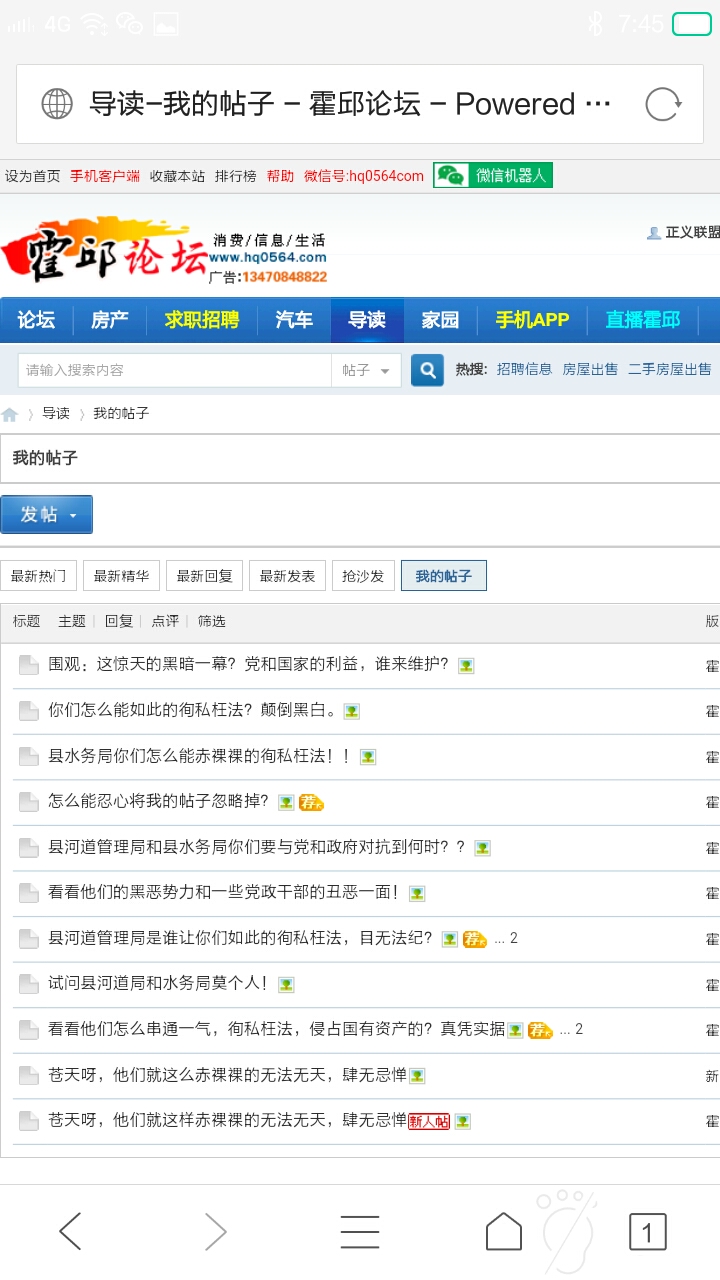Click the red 帮助 link
Viewport: 720px width, 1280px height.
pyautogui.click(x=280, y=176)
